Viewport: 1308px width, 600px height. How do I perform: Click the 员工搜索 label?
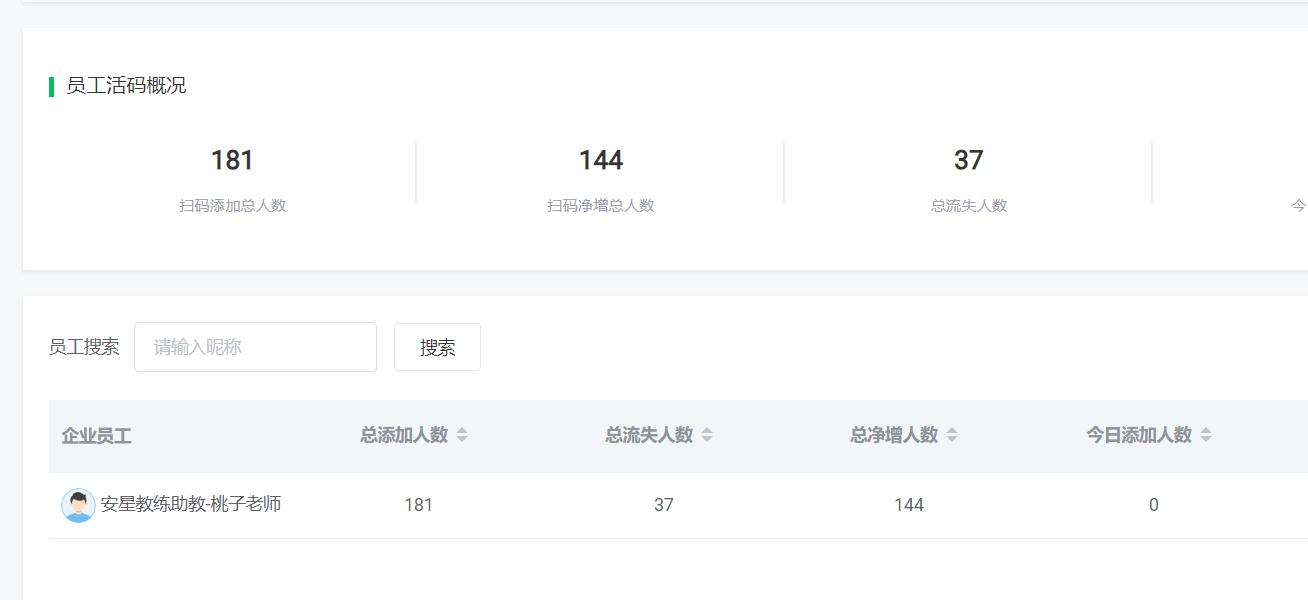[84, 347]
